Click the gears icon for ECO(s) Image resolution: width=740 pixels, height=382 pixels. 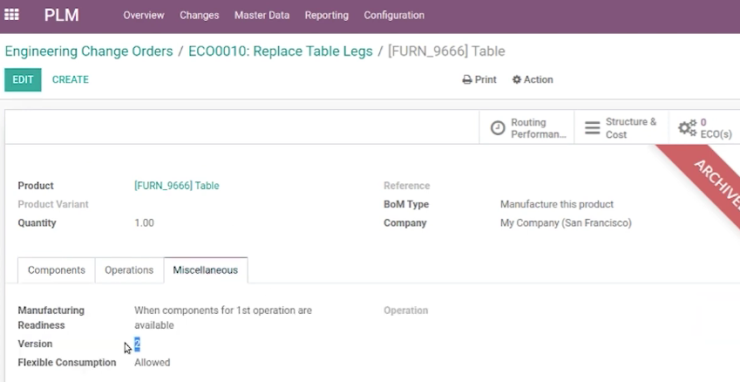687,128
